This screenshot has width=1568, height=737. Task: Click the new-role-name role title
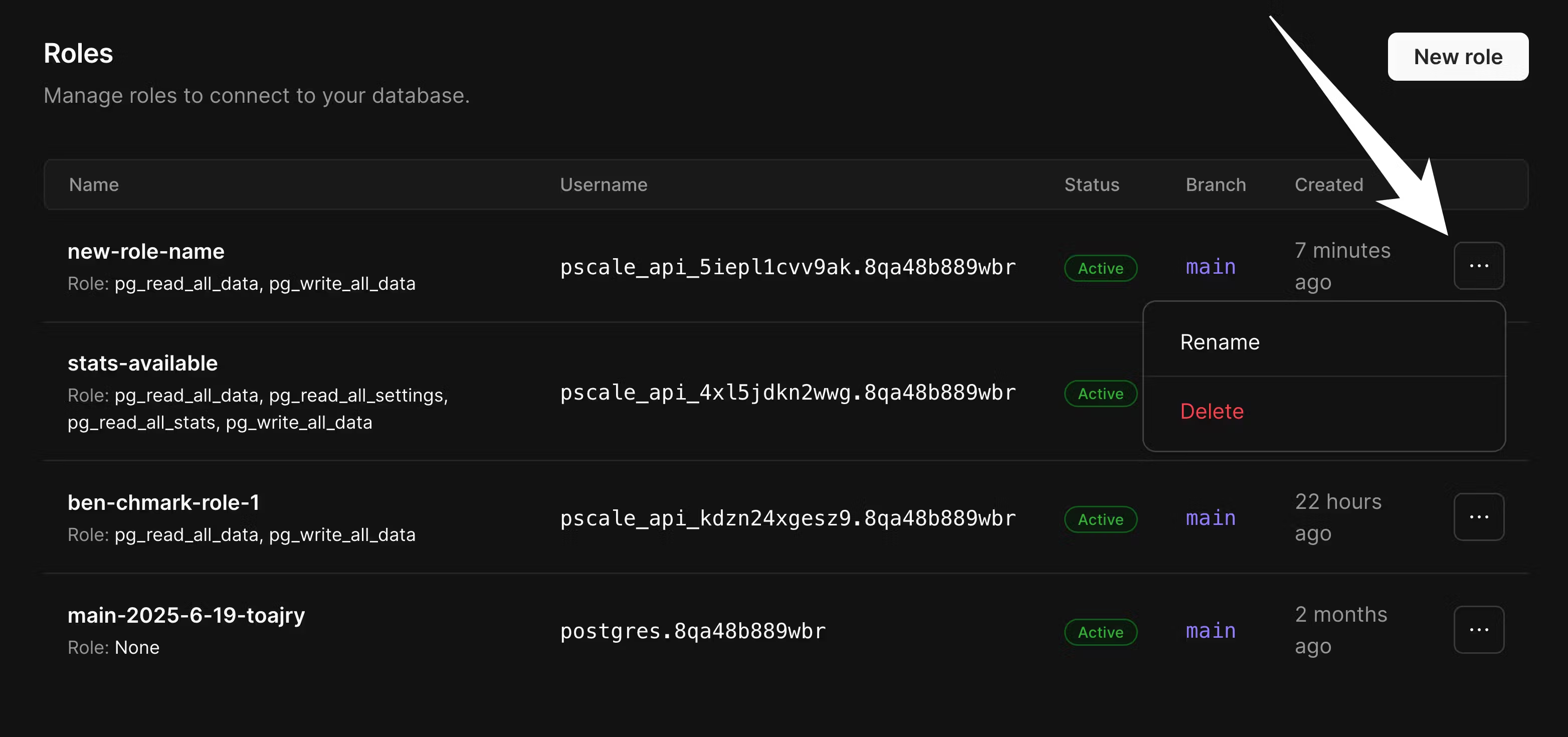[x=145, y=251]
